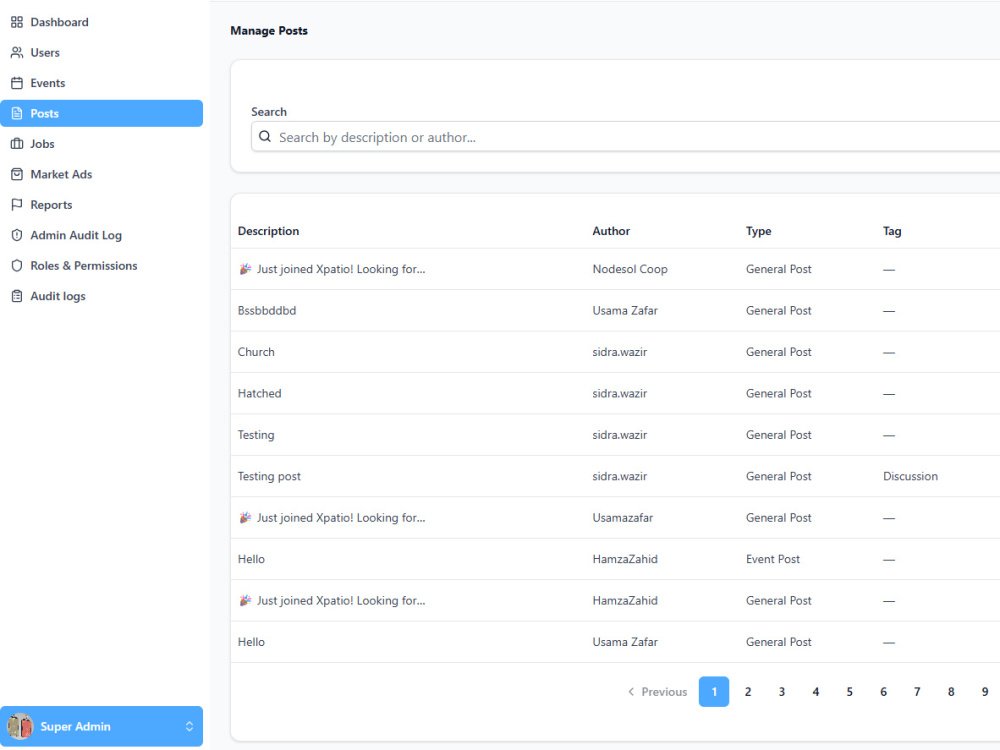
Task: Open the Dashboard menu item
Action: click(x=101, y=22)
